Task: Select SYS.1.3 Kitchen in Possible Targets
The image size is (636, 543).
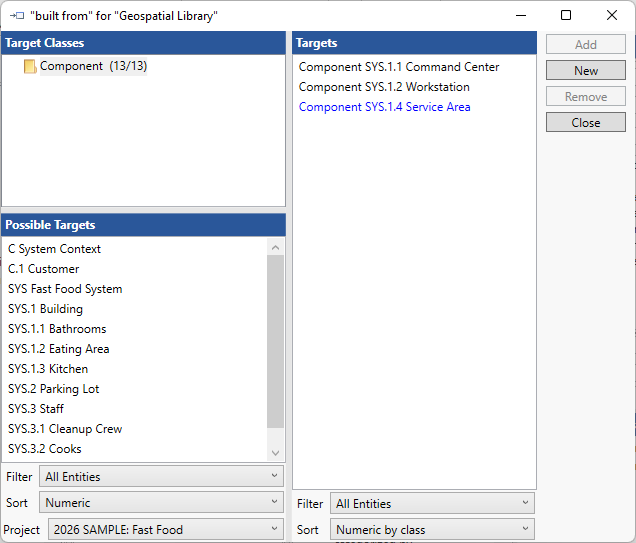Action: pyautogui.click(x=48, y=369)
